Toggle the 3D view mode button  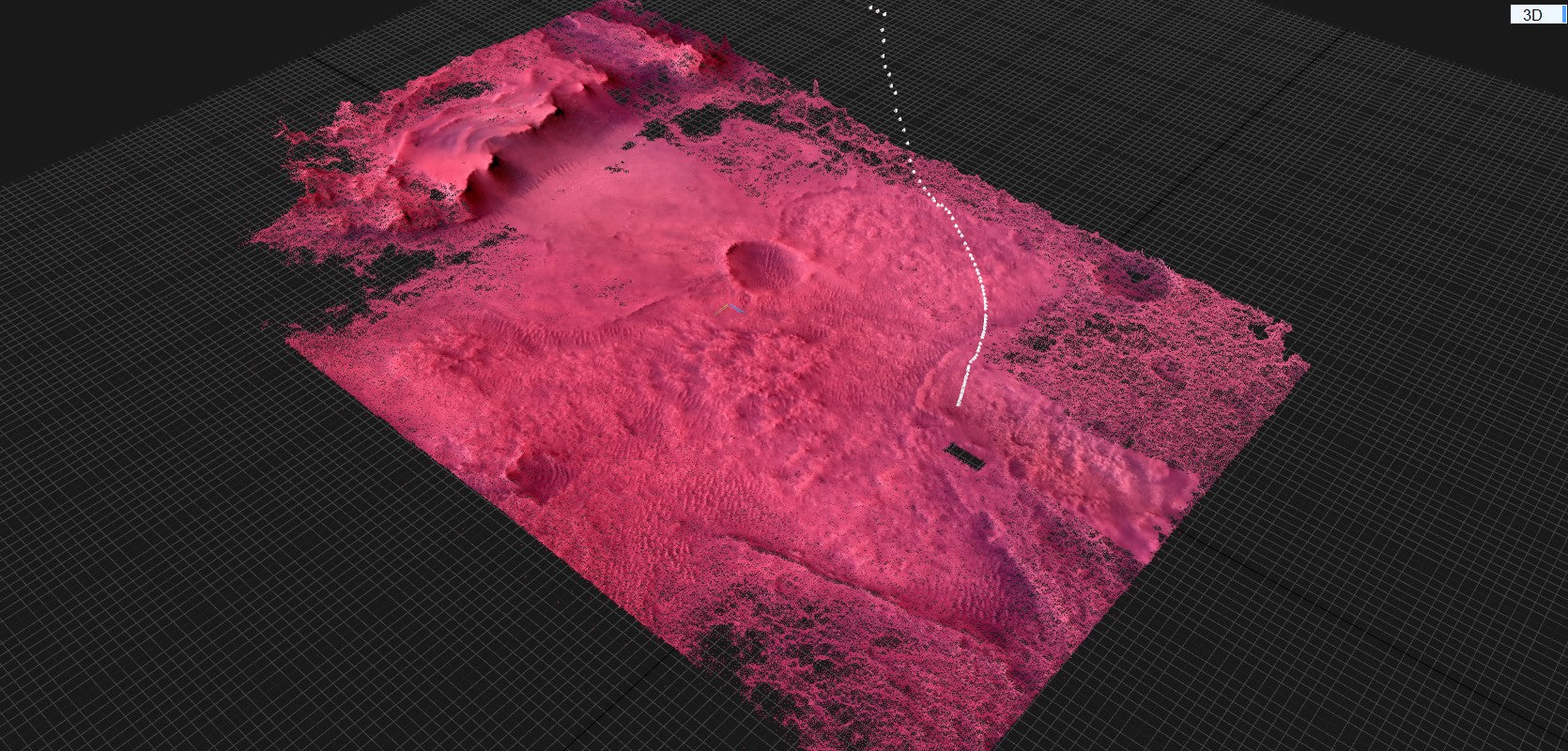1538,14
